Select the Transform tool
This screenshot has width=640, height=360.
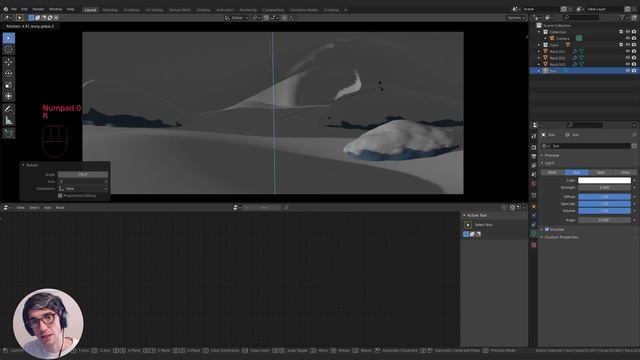tap(9, 96)
